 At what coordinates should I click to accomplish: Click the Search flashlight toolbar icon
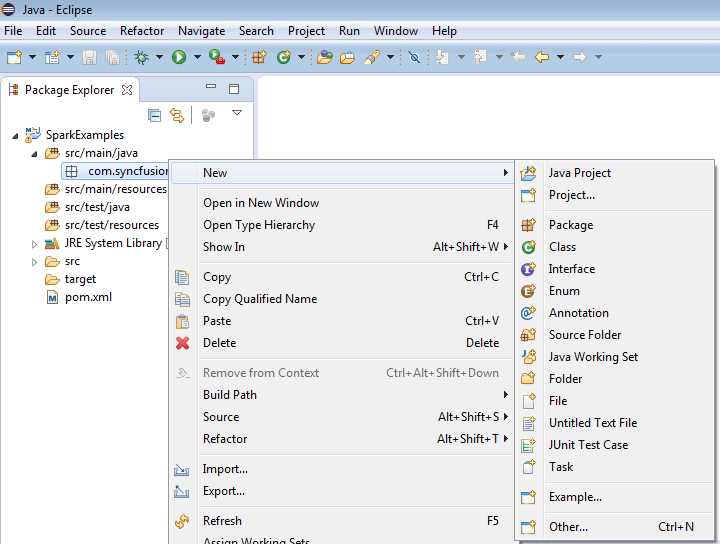point(372,57)
